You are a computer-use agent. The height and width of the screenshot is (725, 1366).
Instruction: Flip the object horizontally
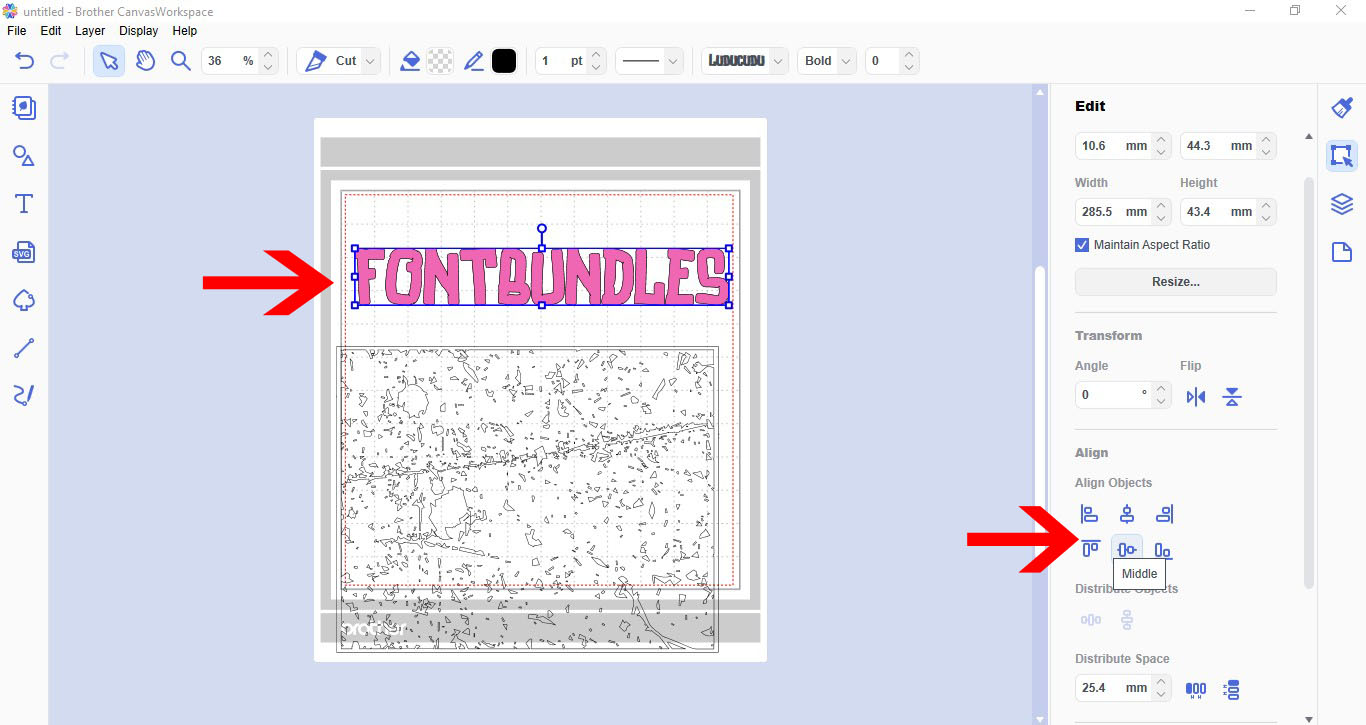point(1196,397)
